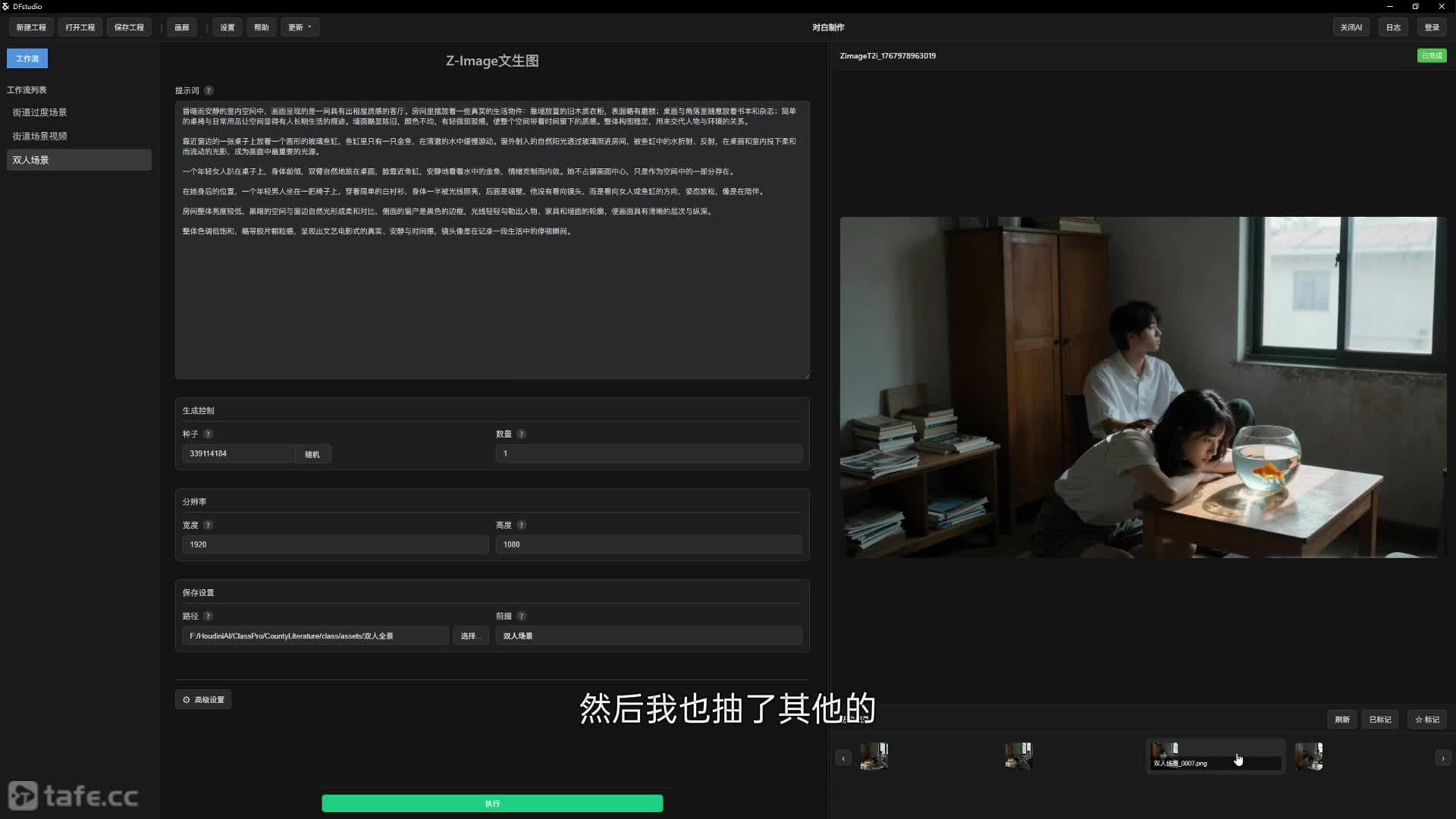This screenshot has width=1456, height=819.
Task: Click the width input field showing 1920
Action: [335, 544]
